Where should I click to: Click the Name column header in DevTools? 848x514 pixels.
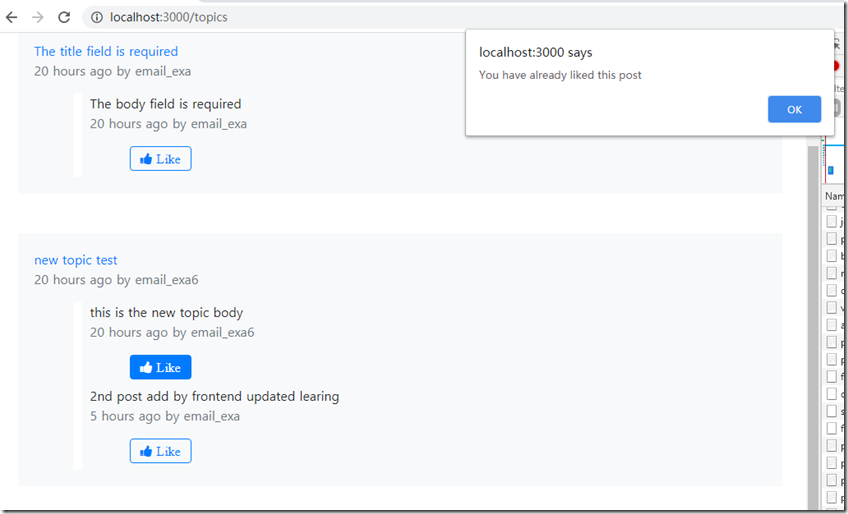pyautogui.click(x=834, y=197)
